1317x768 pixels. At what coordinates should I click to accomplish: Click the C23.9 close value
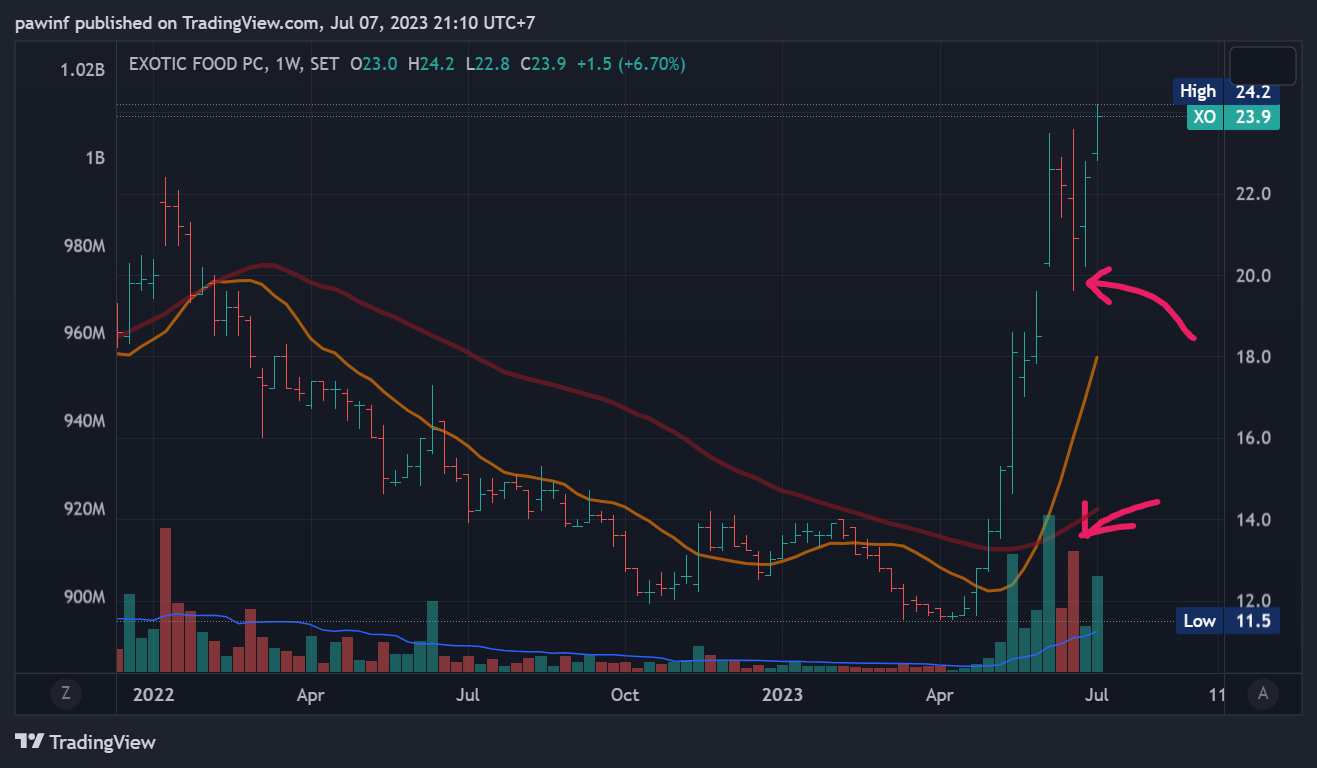coord(543,64)
